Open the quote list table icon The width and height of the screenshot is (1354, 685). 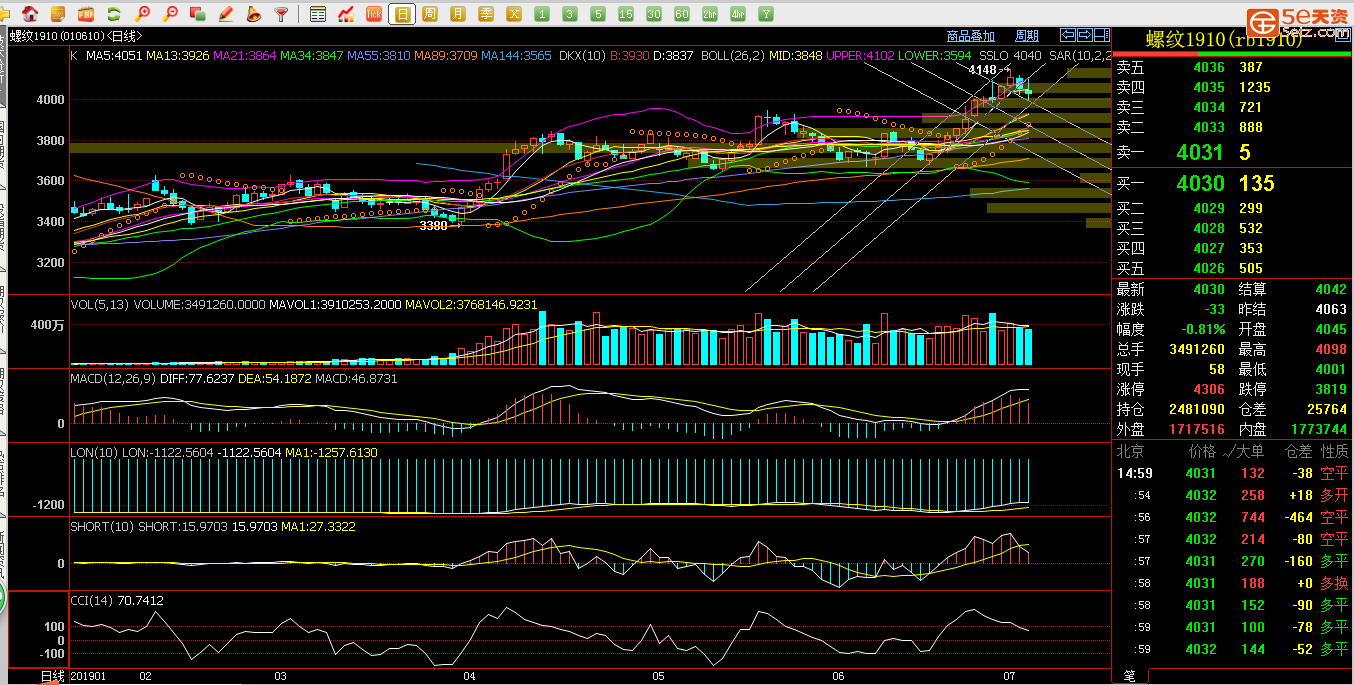[318, 14]
